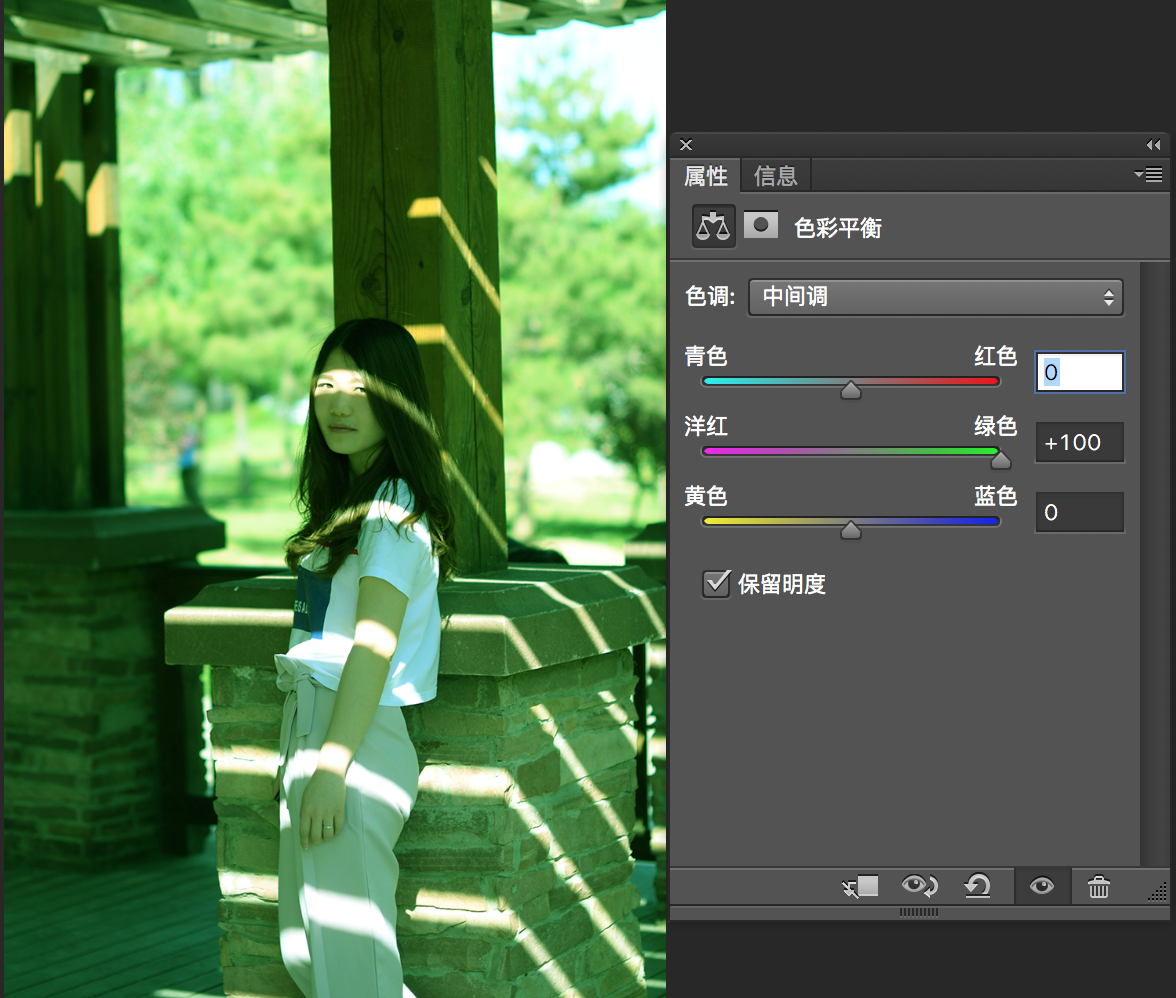This screenshot has width=1176, height=998.
Task: Open the 色调 中间调 dropdown
Action: [935, 297]
